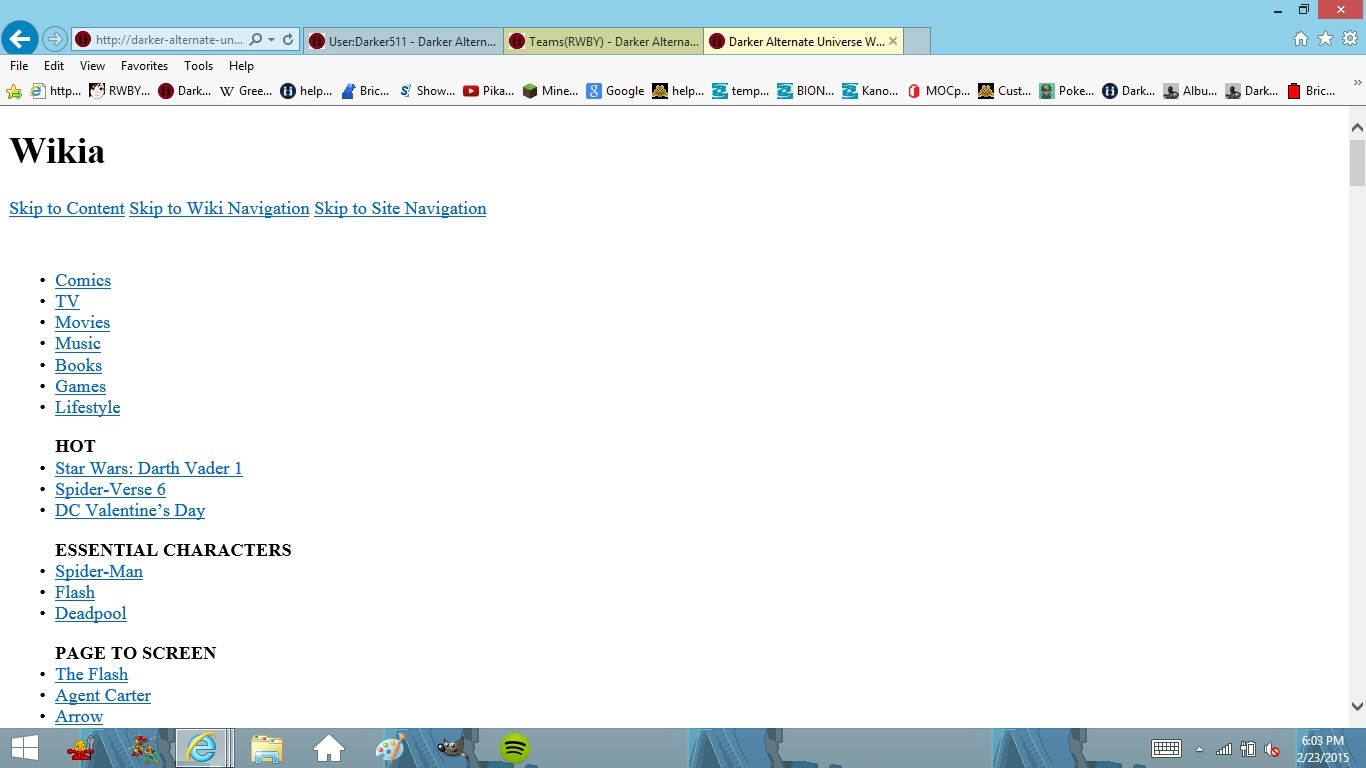Viewport: 1366px width, 768px height.
Task: Launch the YouTube 'Pika...' bookmark
Action: 487,90
